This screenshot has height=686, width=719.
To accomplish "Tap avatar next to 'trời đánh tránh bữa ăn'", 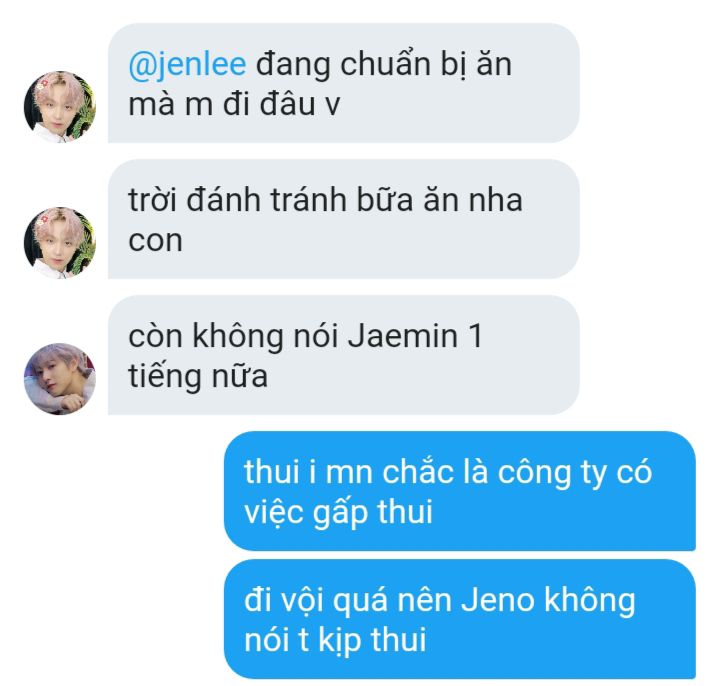I will tap(60, 243).
